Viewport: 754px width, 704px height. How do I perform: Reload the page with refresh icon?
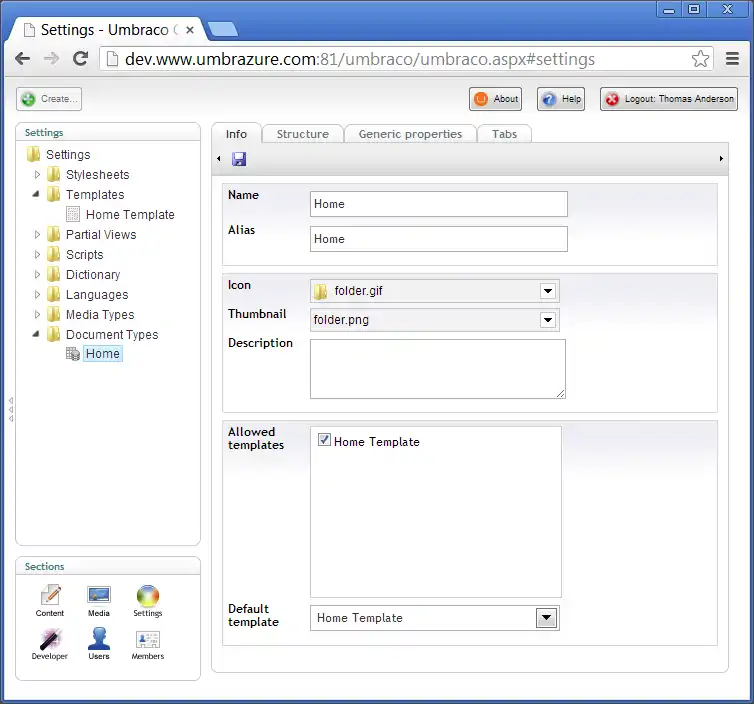(80, 59)
